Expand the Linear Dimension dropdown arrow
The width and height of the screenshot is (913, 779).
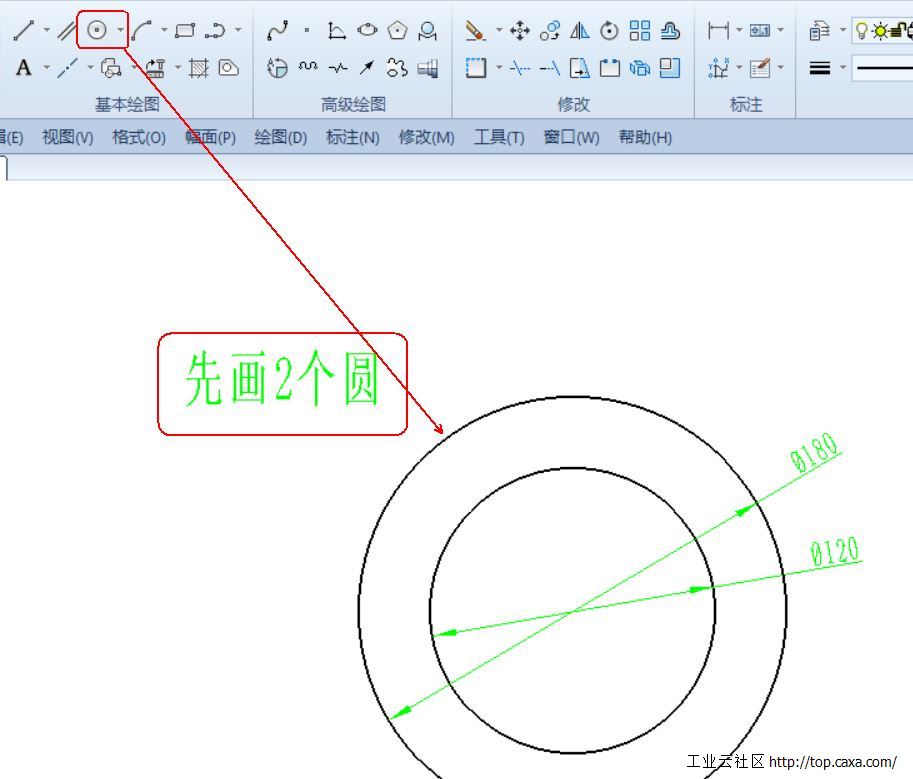[x=739, y=29]
